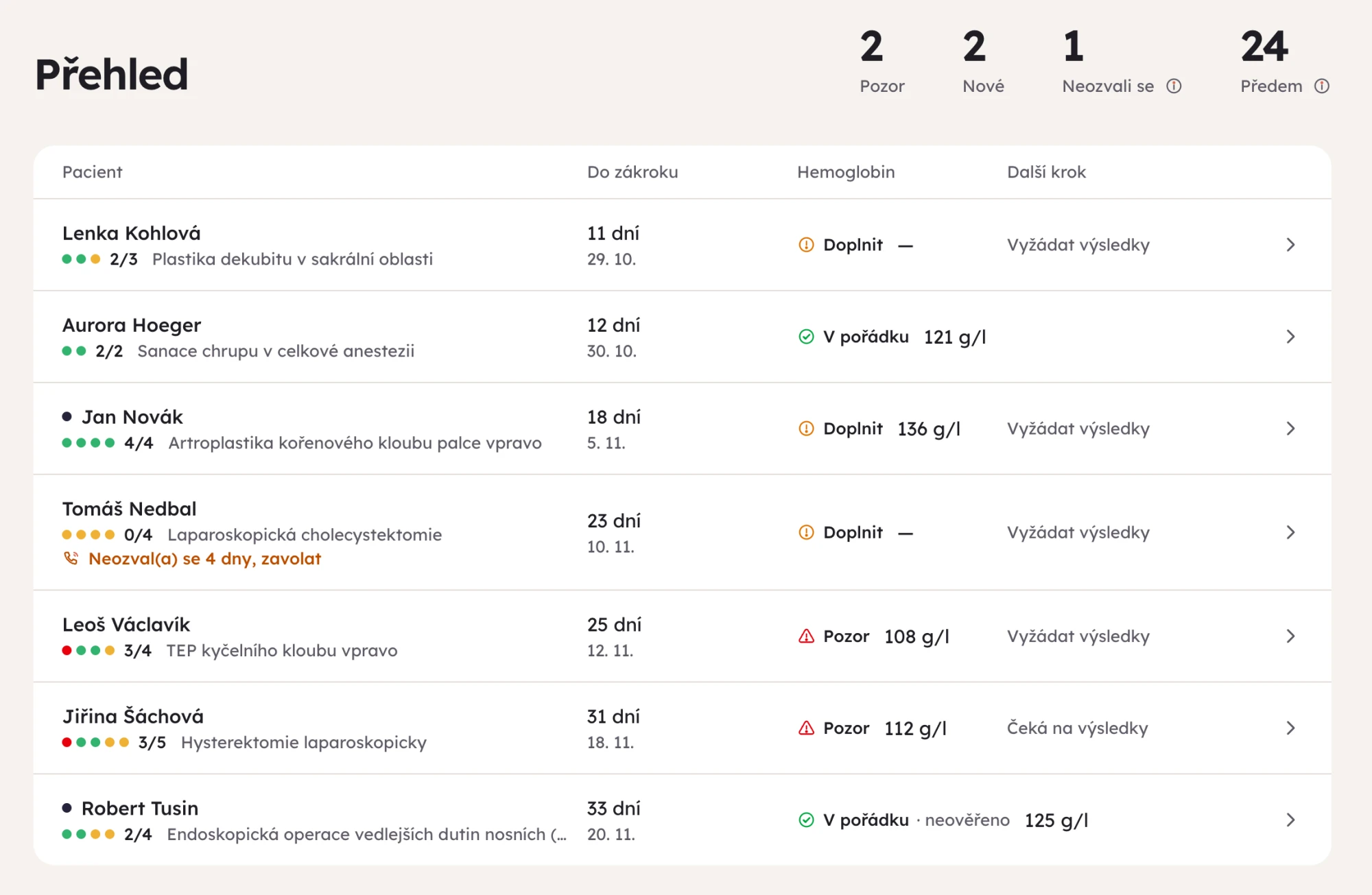Open Lenka Kohlová's row with the chevron

click(x=1290, y=245)
